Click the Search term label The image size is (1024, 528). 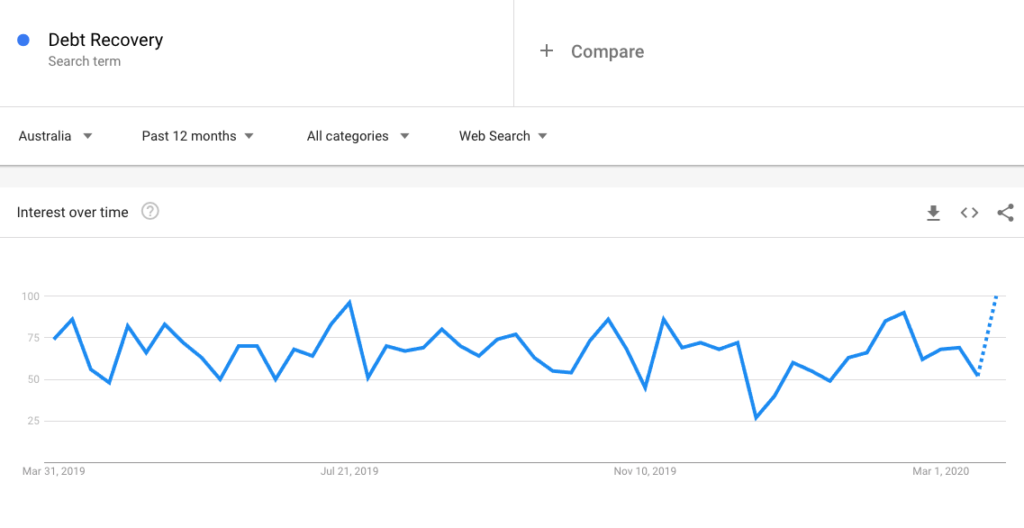84,62
